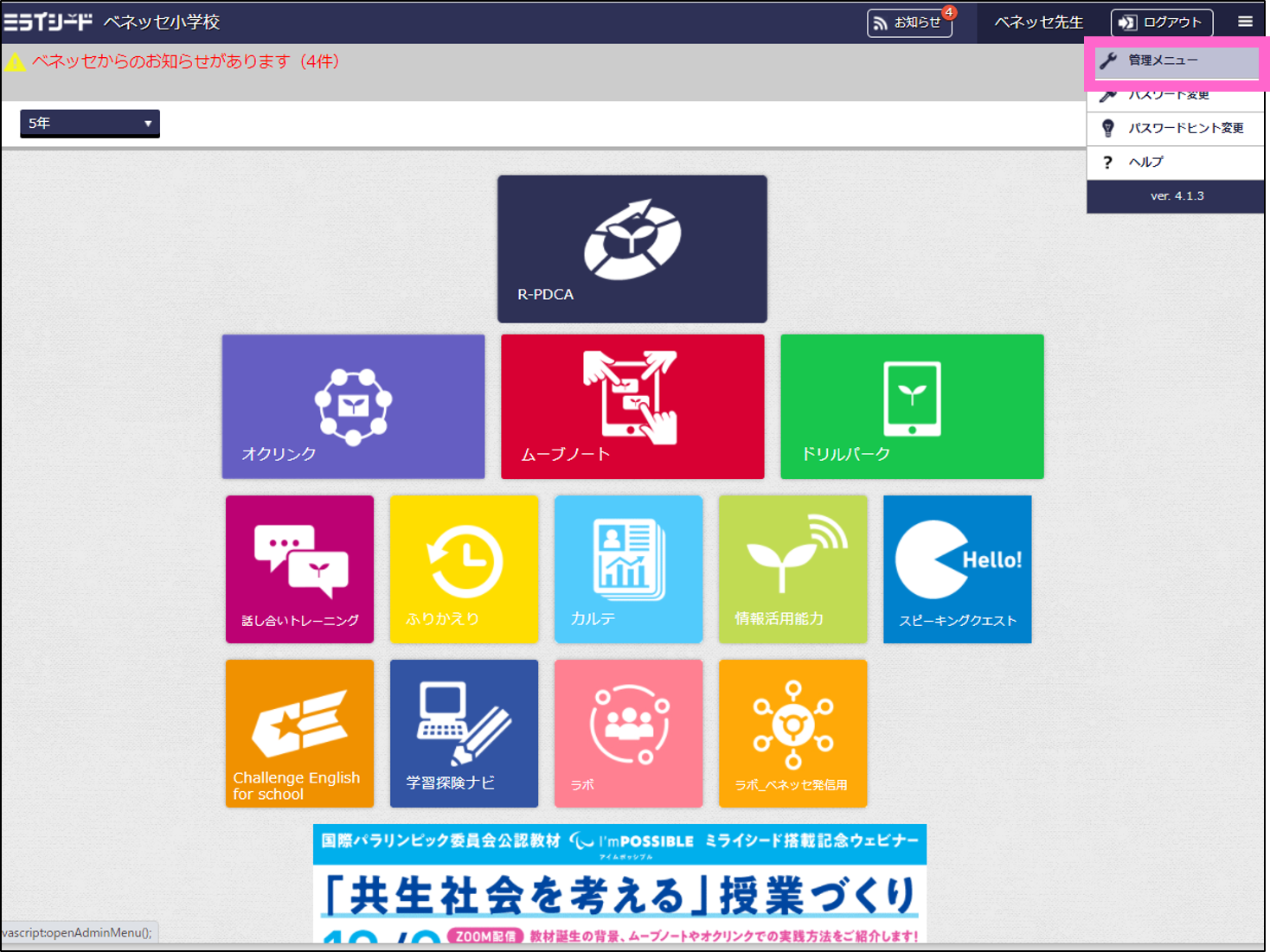This screenshot has height=952, width=1270.
Task: Click the wrench icon beside 管理メニュー
Action: point(1108,61)
